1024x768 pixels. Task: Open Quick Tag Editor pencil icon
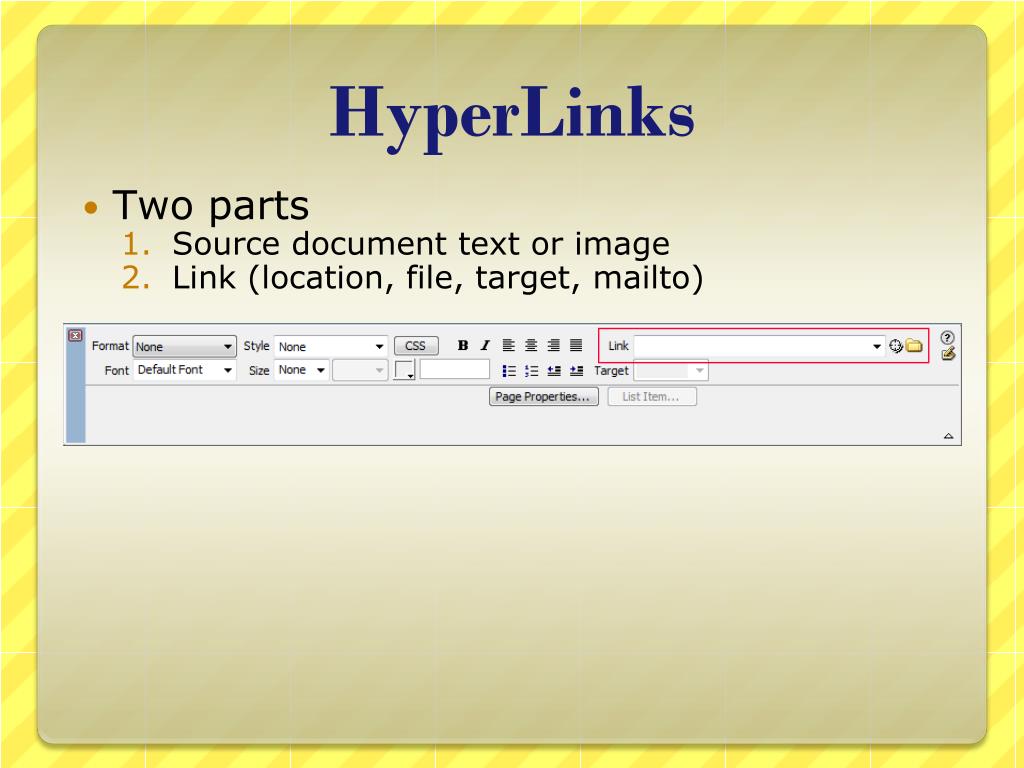point(948,354)
